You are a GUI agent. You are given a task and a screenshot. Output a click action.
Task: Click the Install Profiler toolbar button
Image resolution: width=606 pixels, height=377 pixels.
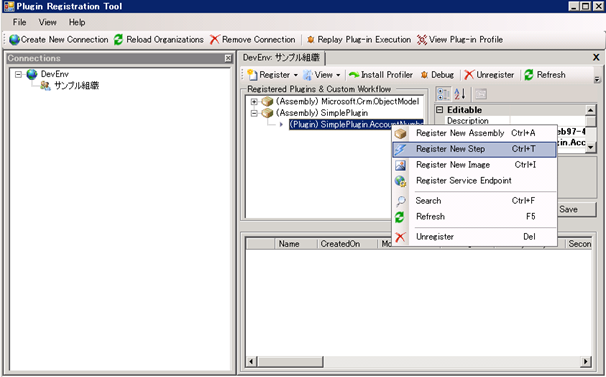click(x=381, y=75)
